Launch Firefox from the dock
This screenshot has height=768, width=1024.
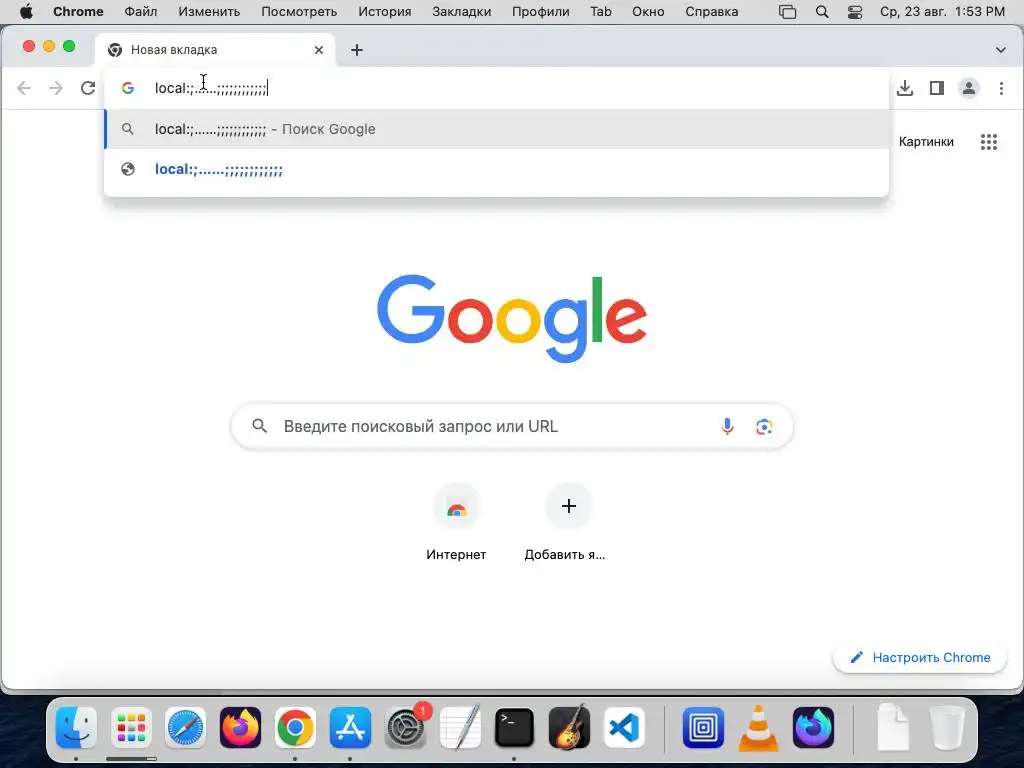[240, 728]
